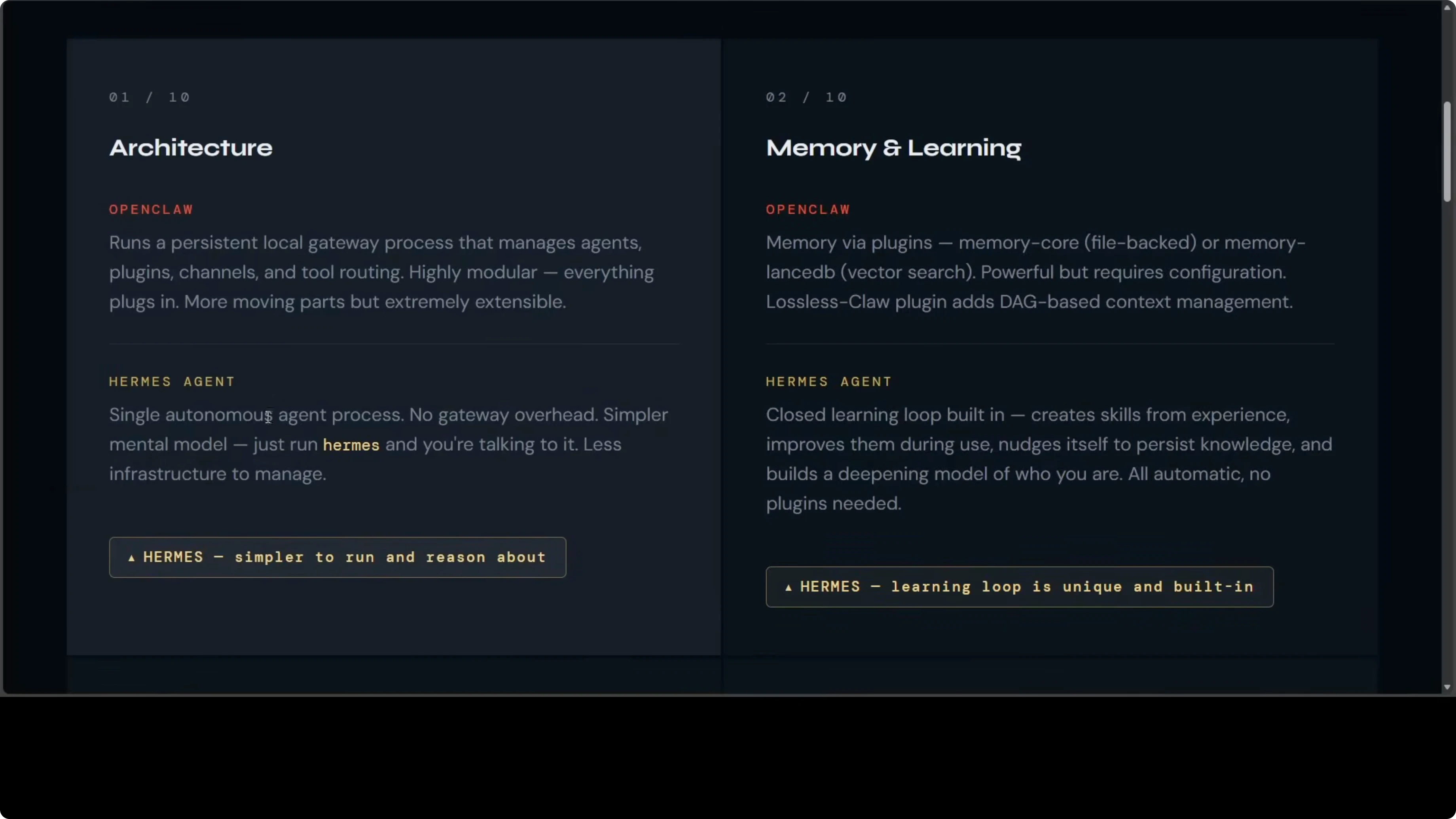Screen dimensions: 1456x819
Task: Click the OPENCLAW label in the Architecture card
Action: [151, 210]
